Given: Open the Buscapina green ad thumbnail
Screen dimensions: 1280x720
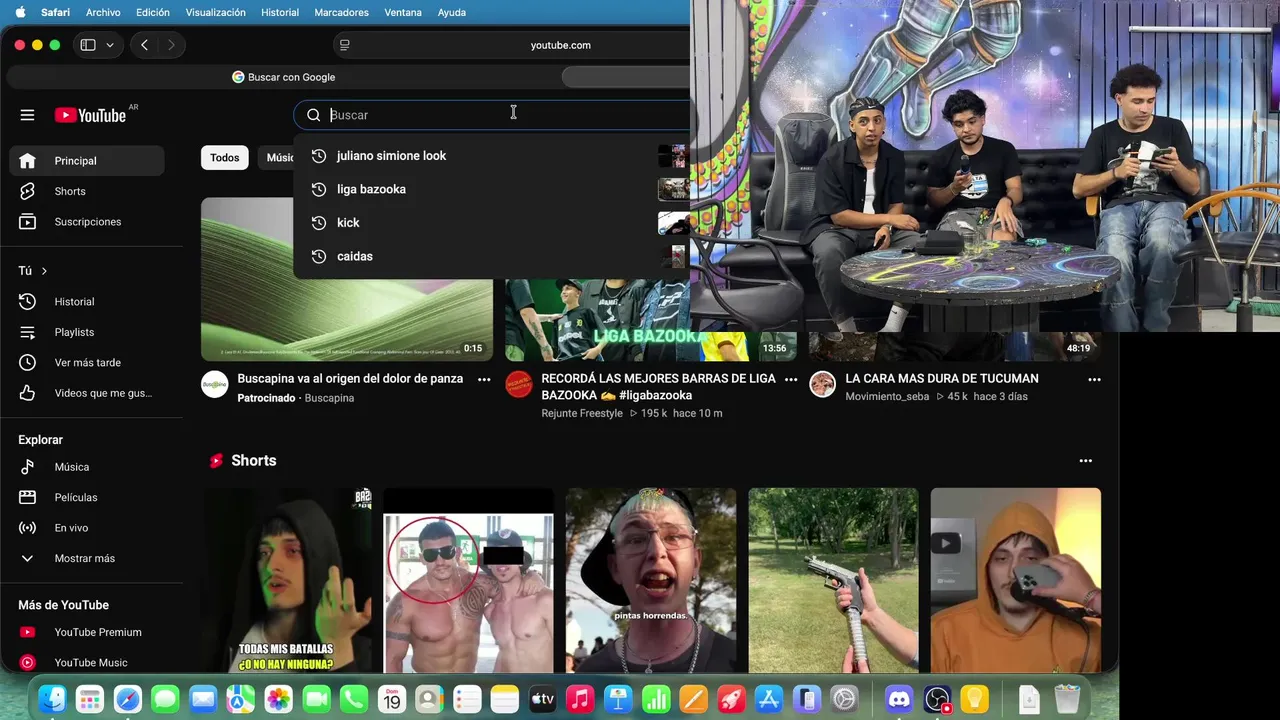Looking at the screenshot, I should [347, 279].
